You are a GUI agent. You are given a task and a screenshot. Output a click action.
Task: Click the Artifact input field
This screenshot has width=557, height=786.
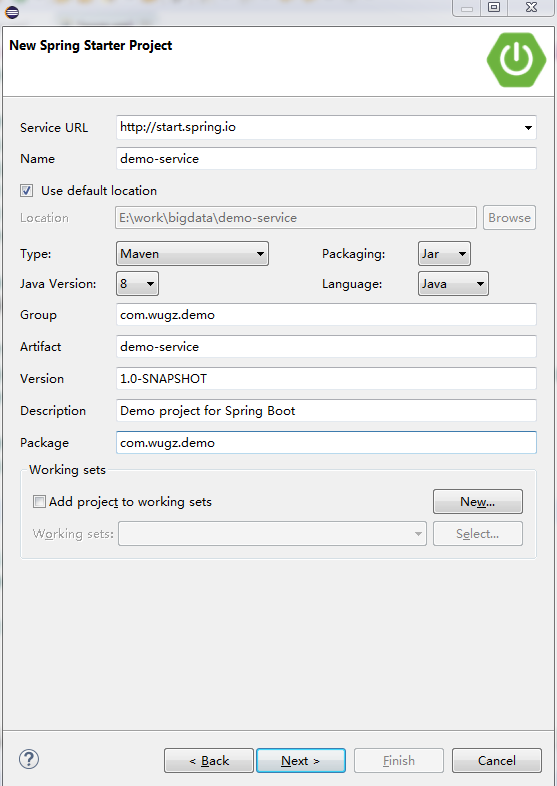pyautogui.click(x=326, y=346)
